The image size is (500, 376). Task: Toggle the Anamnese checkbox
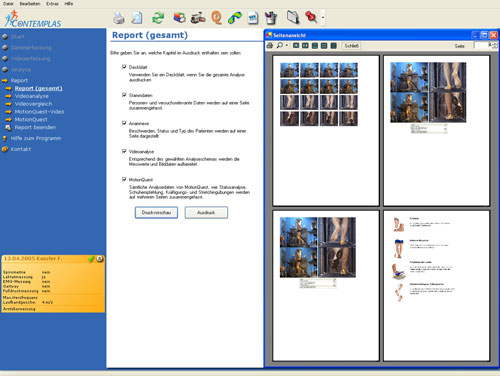point(124,123)
